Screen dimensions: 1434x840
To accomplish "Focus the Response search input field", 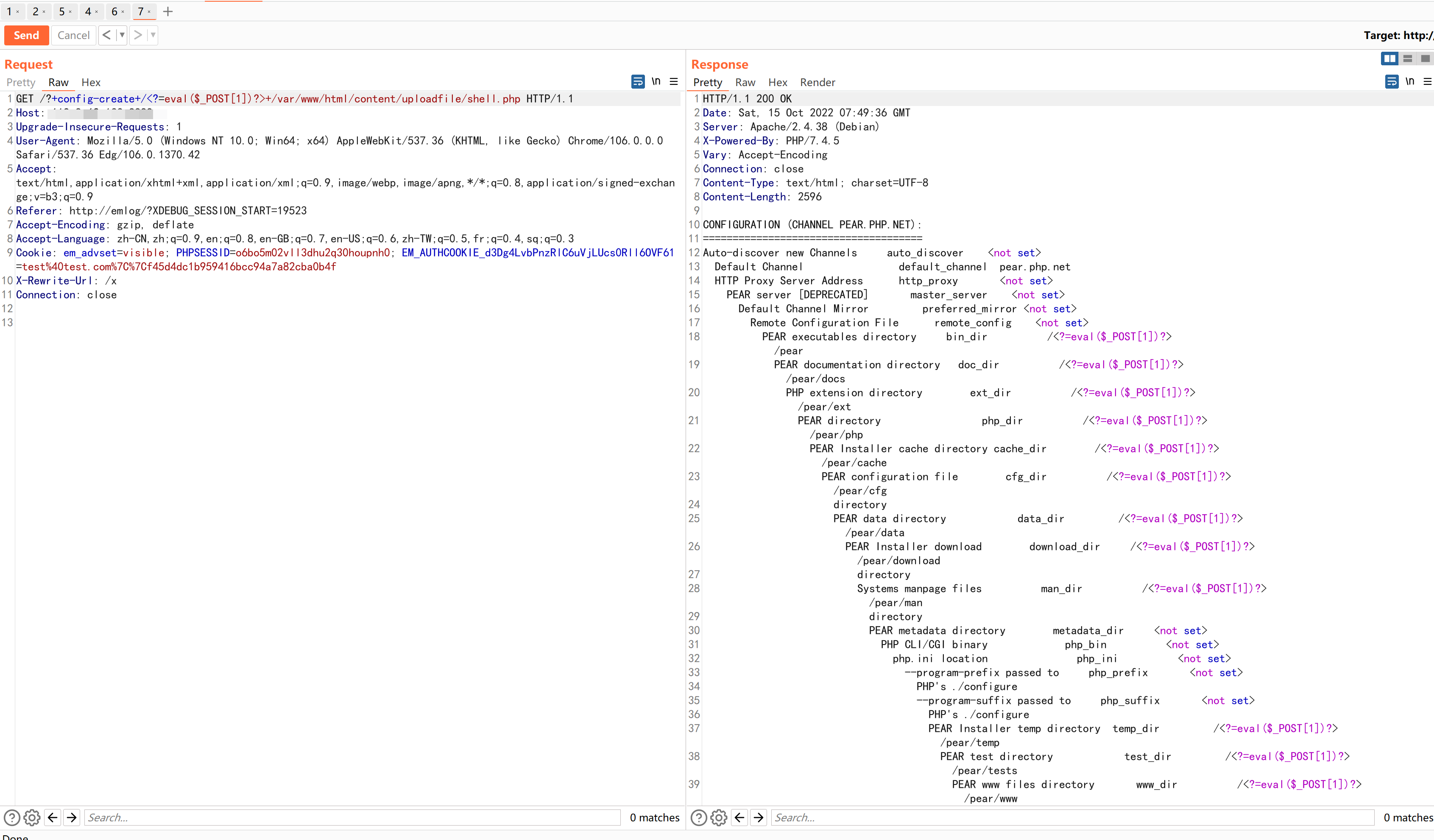I will (x=1072, y=818).
